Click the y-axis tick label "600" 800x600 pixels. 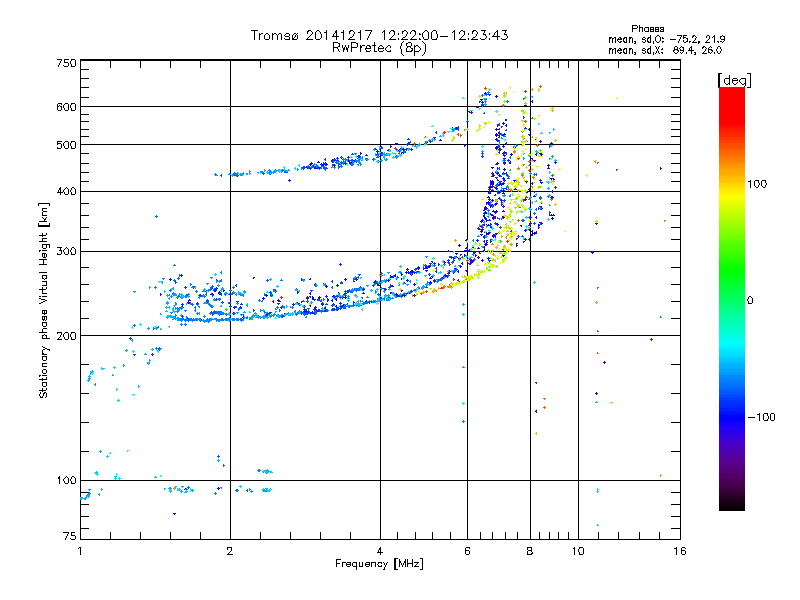click(x=66, y=107)
